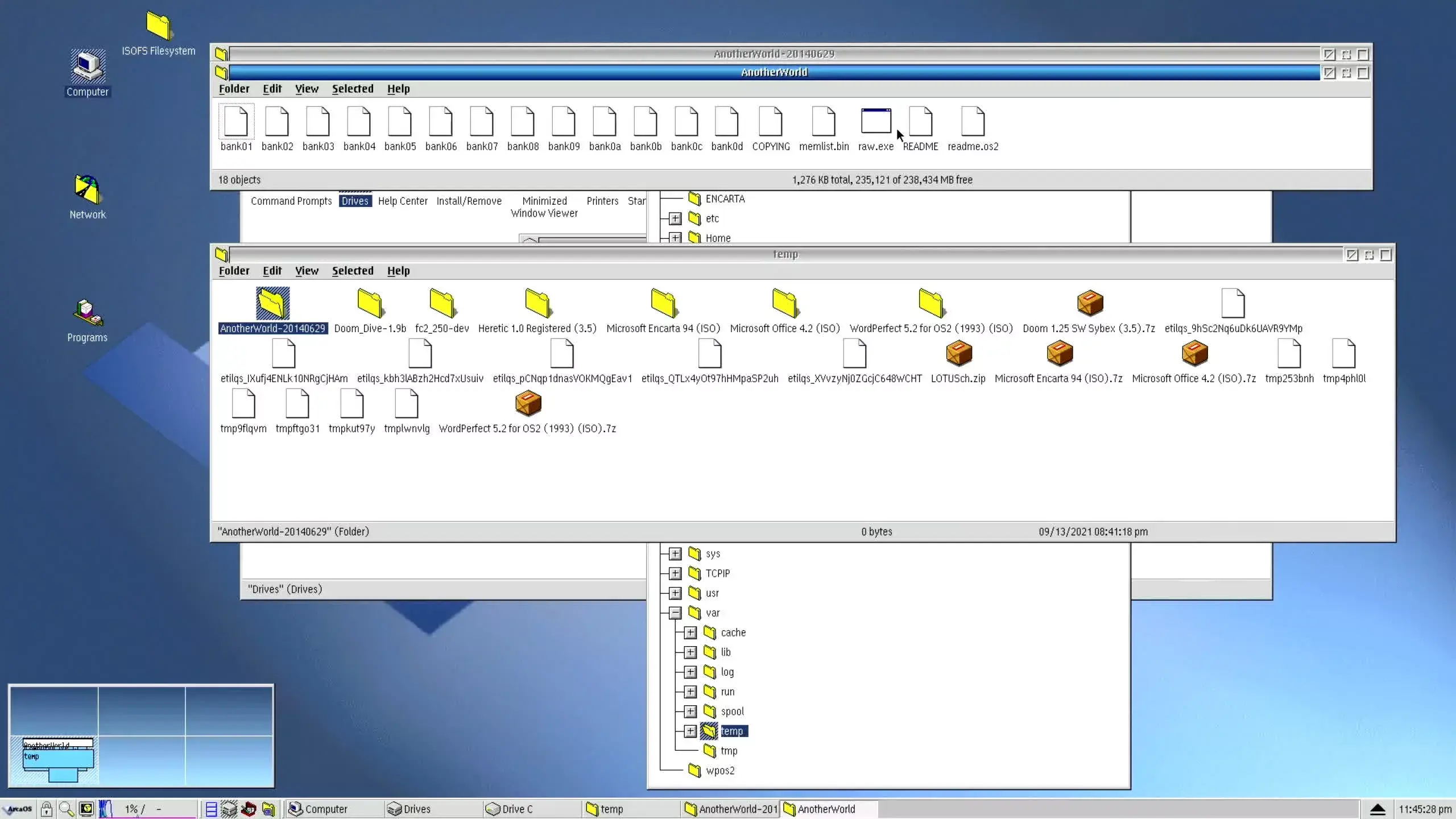Click the ArcaOS start button
1456x819 pixels.
[x=18, y=809]
